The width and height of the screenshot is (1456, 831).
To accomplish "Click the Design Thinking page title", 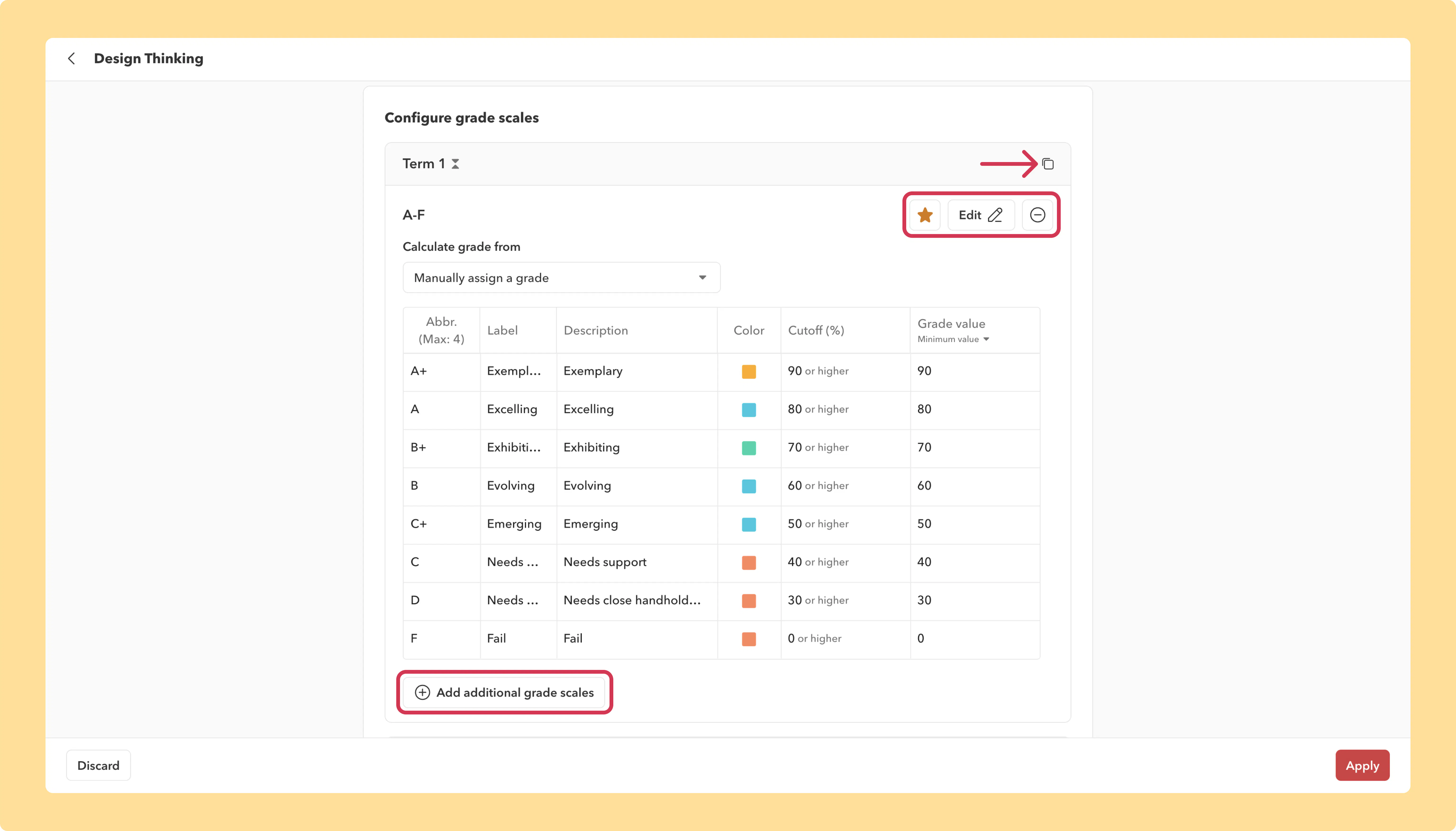I will [x=148, y=58].
